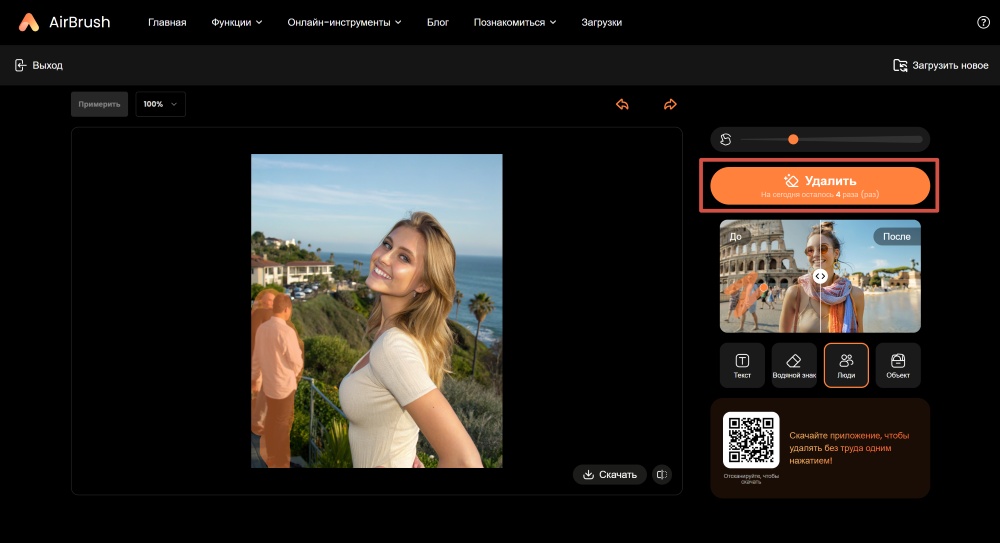Click the undo arrow icon

point(622,104)
